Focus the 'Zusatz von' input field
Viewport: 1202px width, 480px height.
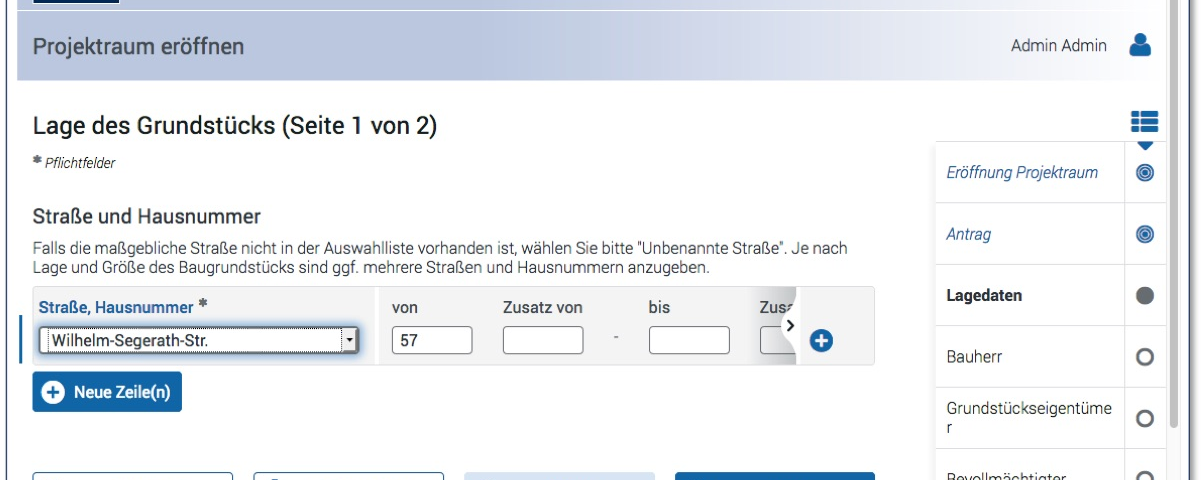(x=542, y=341)
